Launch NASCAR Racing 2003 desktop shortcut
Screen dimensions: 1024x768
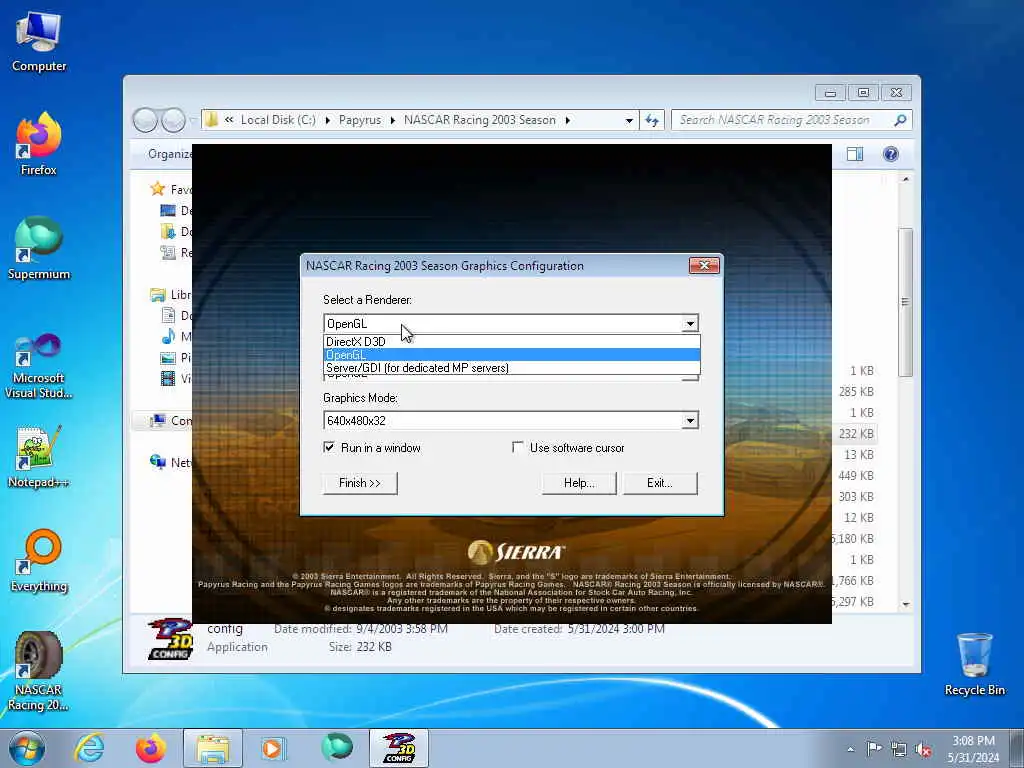(x=39, y=671)
